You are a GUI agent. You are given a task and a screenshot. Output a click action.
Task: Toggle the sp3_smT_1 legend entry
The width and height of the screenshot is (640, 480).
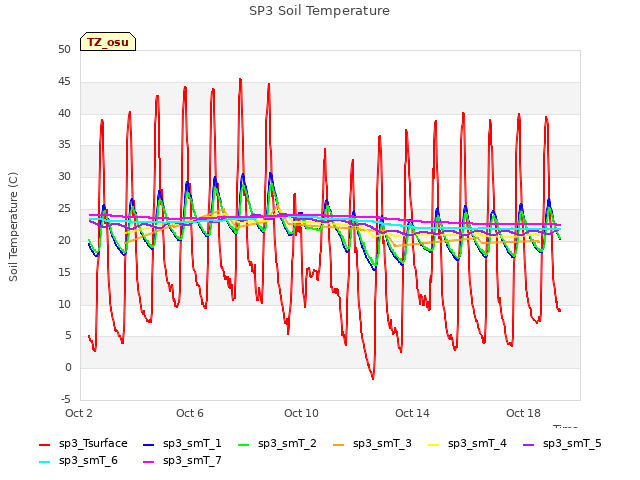click(x=182, y=444)
